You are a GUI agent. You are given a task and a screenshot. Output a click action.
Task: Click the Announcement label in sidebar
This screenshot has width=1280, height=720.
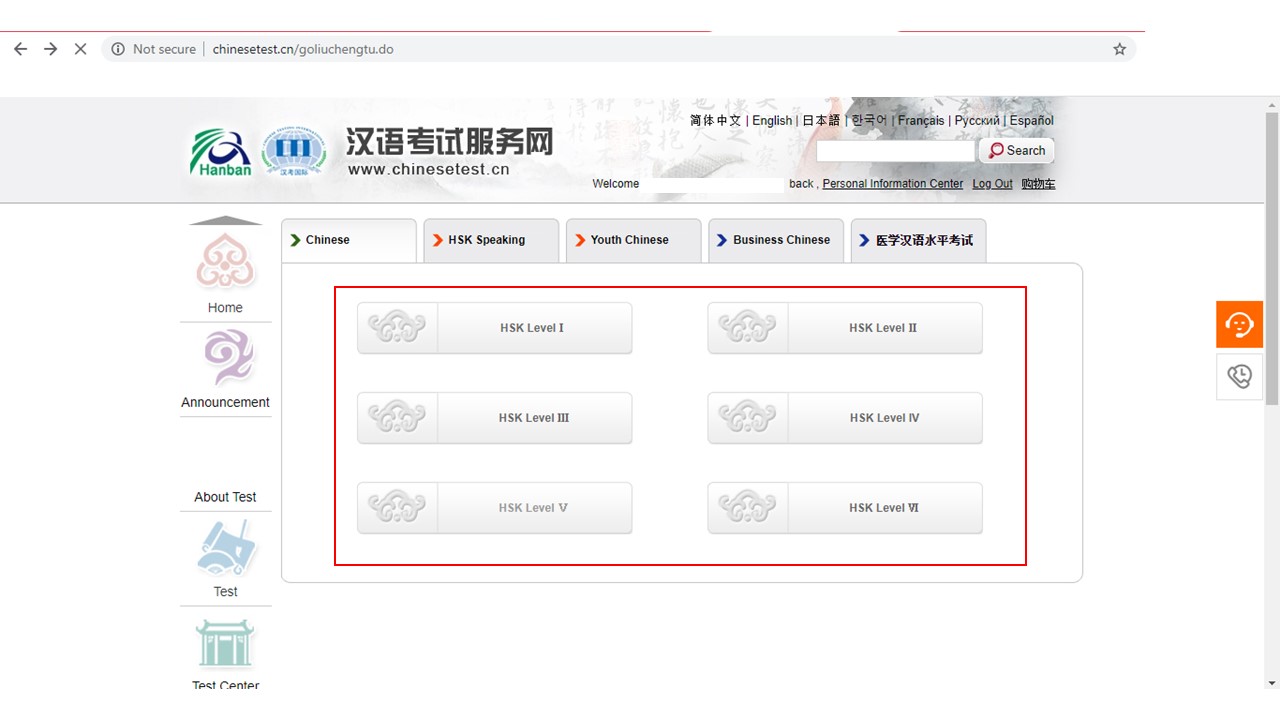225,402
